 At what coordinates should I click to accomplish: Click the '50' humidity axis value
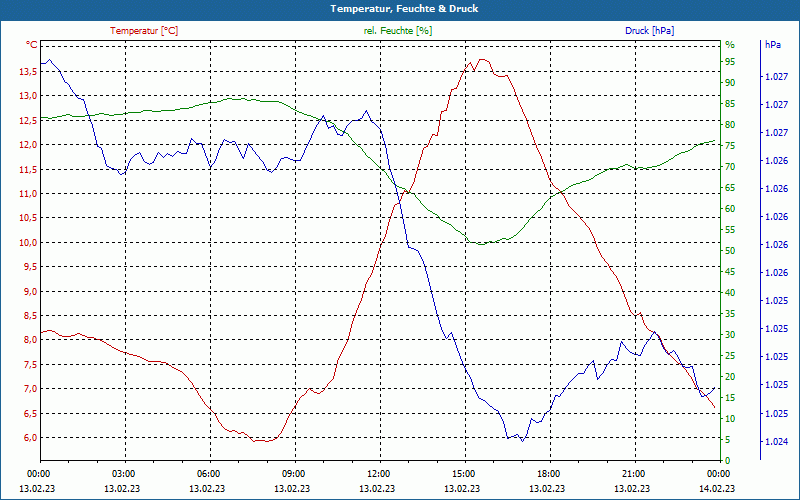(730, 251)
